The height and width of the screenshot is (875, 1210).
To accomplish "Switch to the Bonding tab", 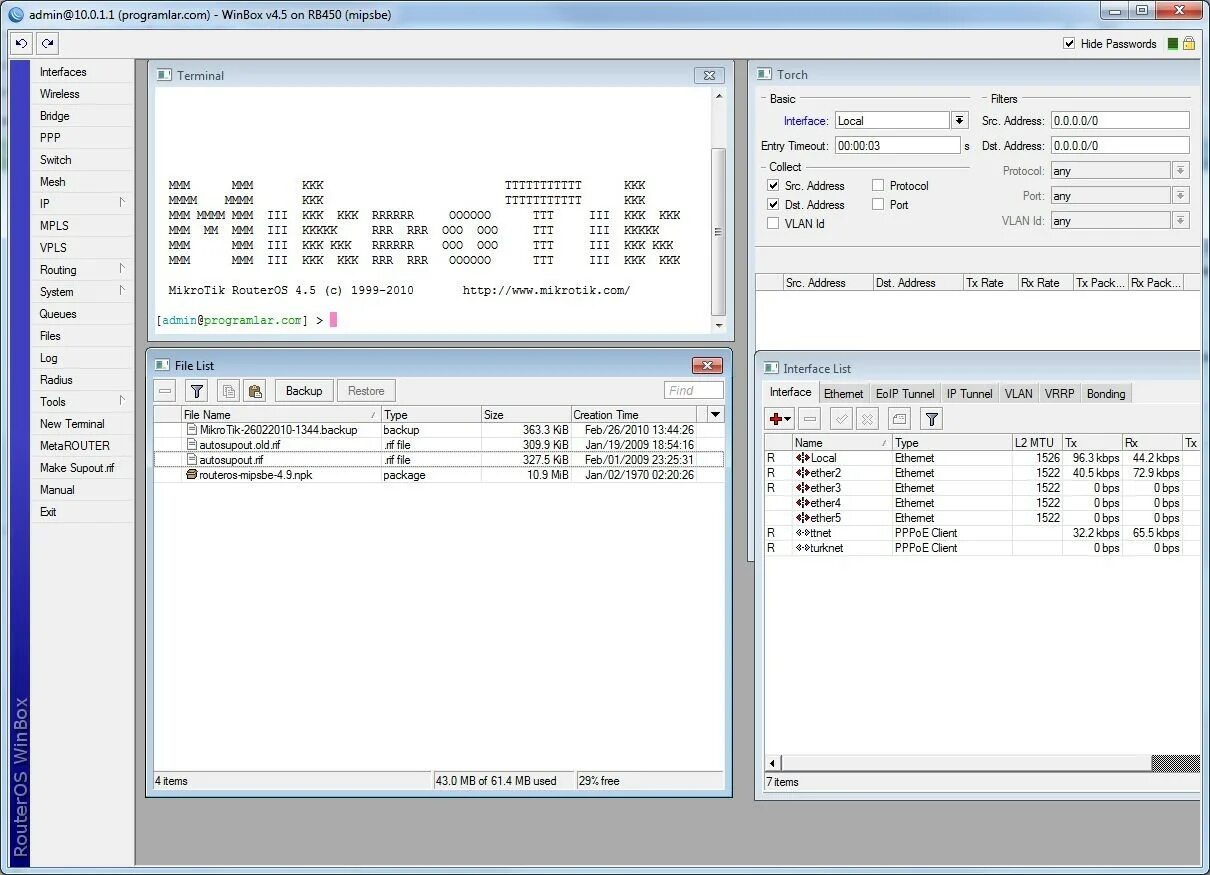I will pyautogui.click(x=1106, y=393).
